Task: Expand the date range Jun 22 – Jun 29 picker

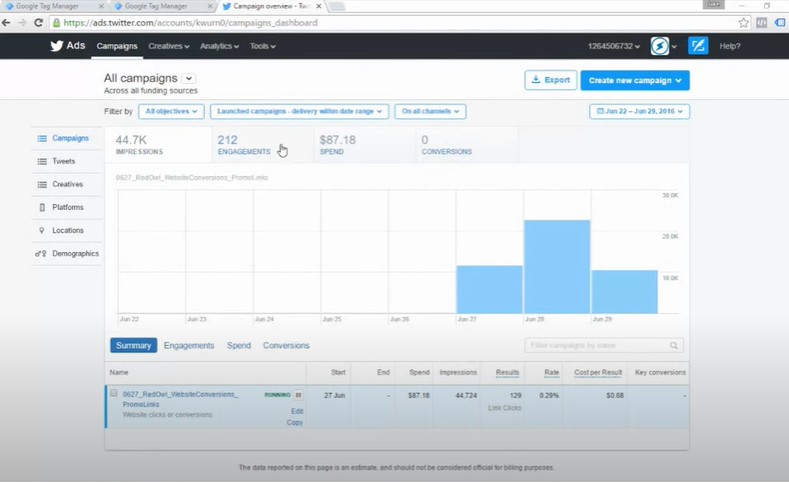Action: point(639,112)
